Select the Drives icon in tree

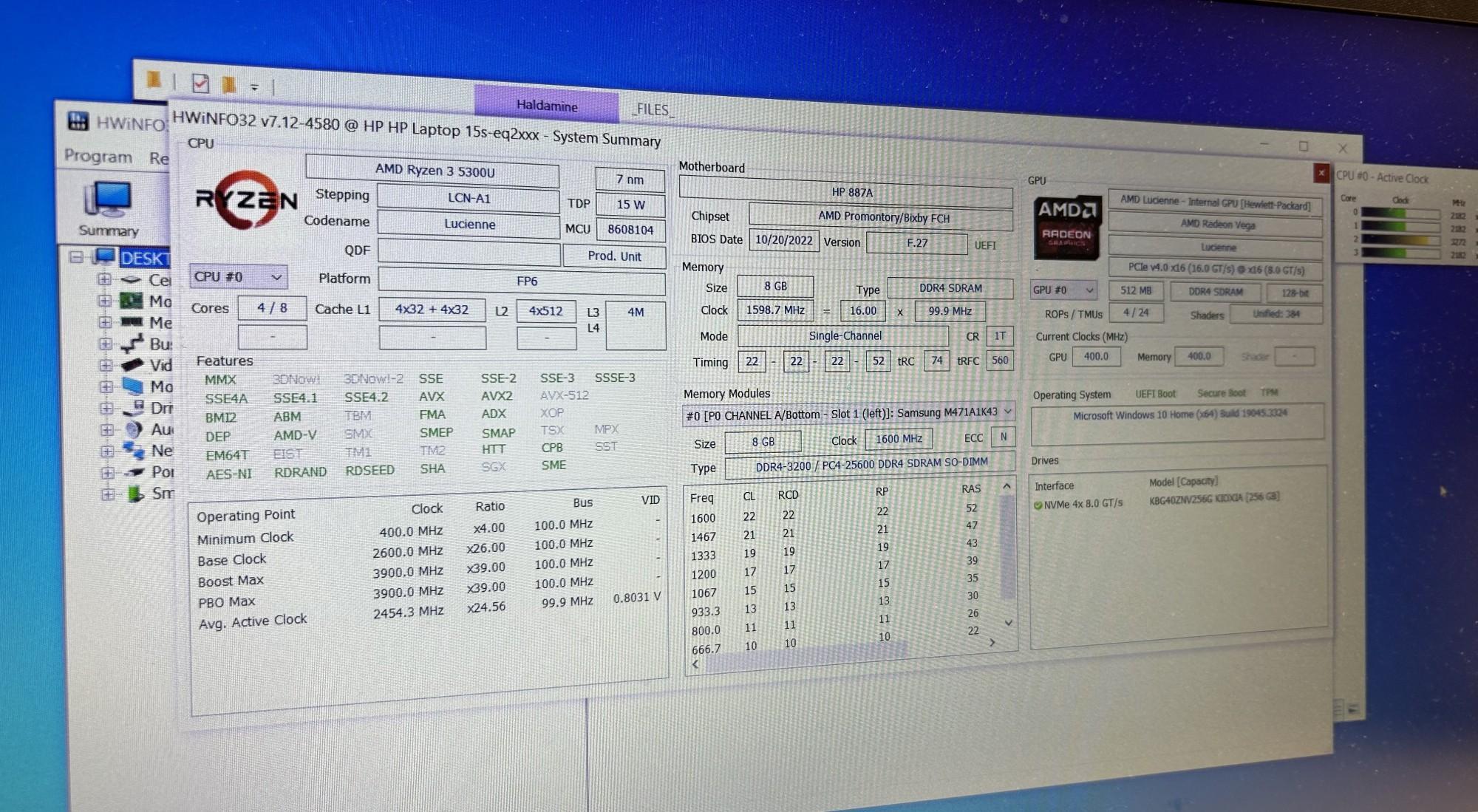134,407
